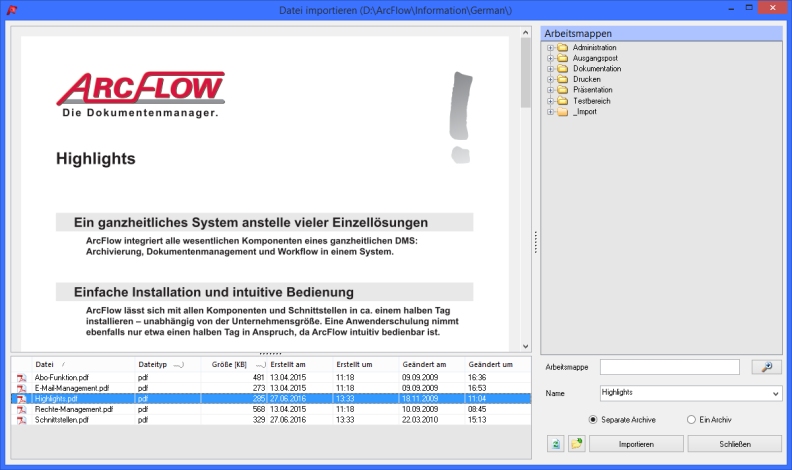
Task: Expand the Ausgangspost tree node
Action: click(551, 58)
